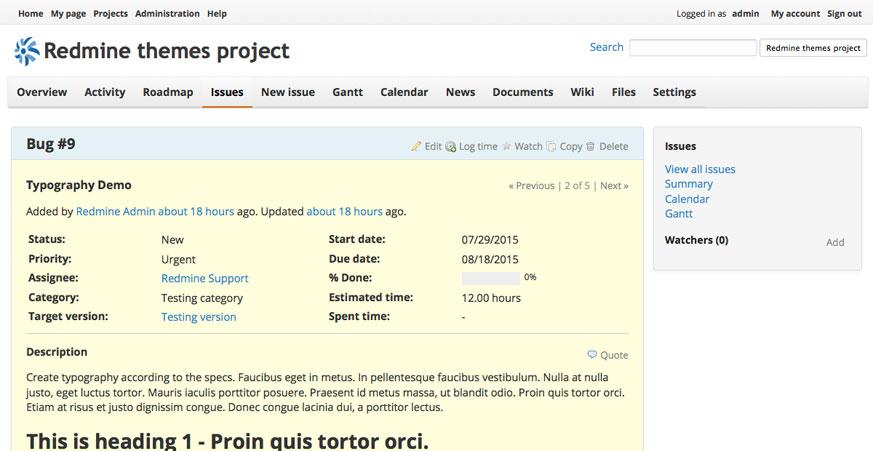Click the Edit pencil icon

[416, 146]
